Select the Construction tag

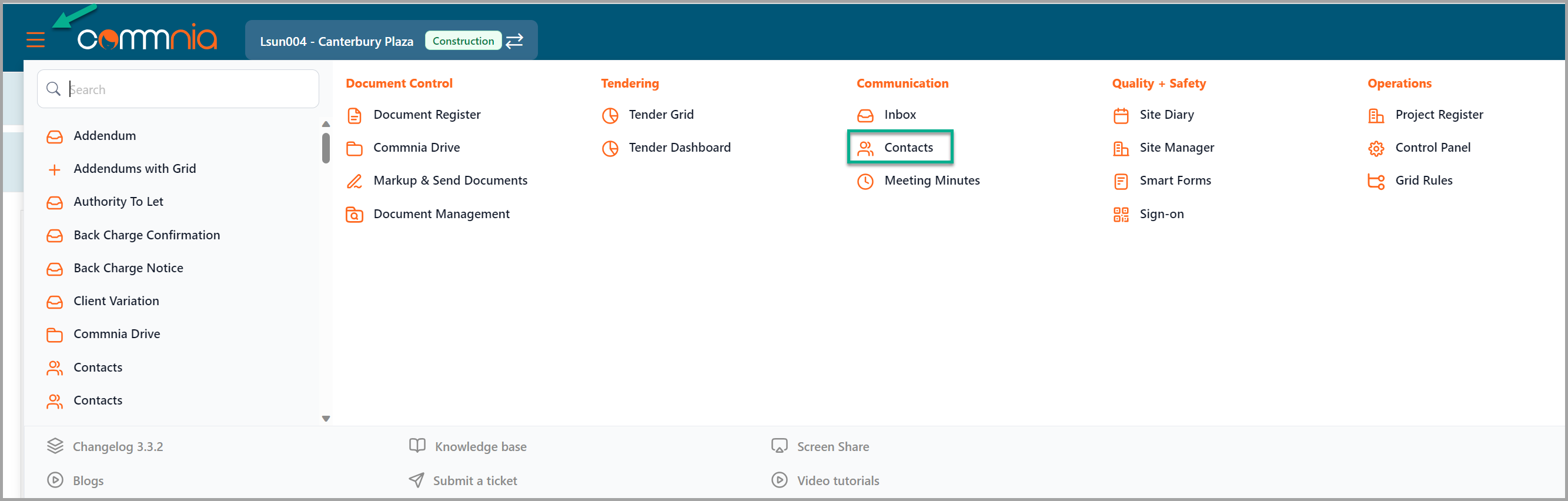click(x=463, y=41)
